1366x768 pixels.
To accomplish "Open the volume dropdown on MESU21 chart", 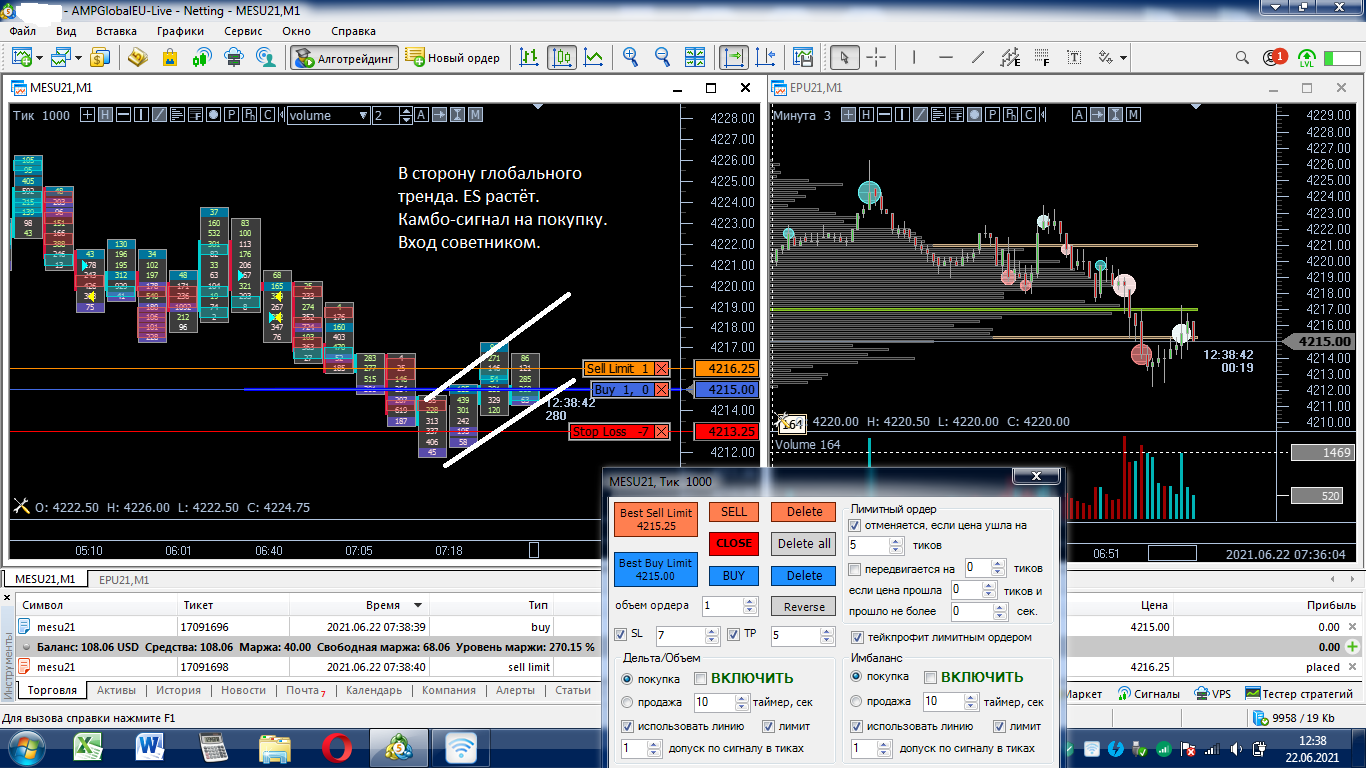I will (x=363, y=115).
